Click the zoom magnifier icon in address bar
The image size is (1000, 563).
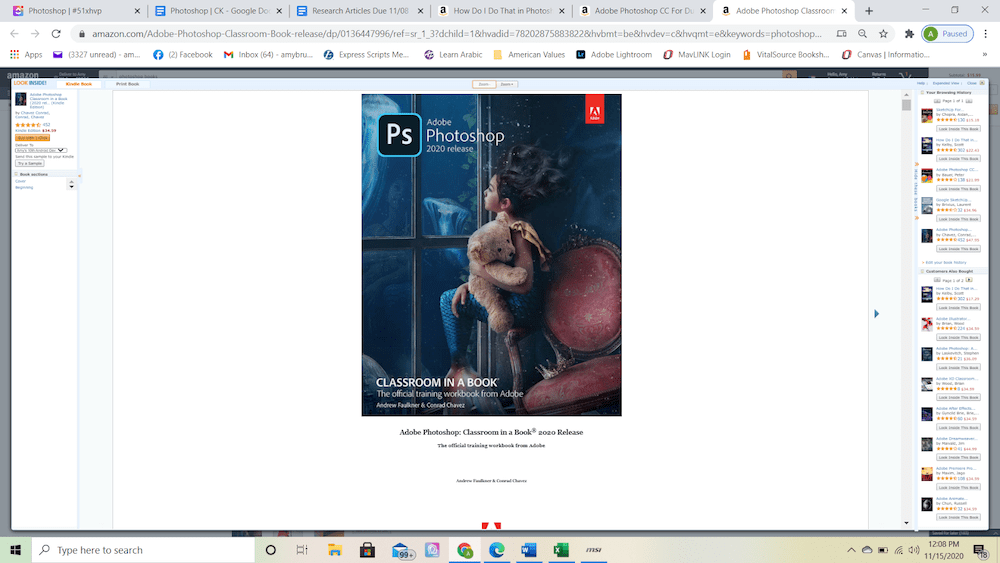(x=862, y=34)
